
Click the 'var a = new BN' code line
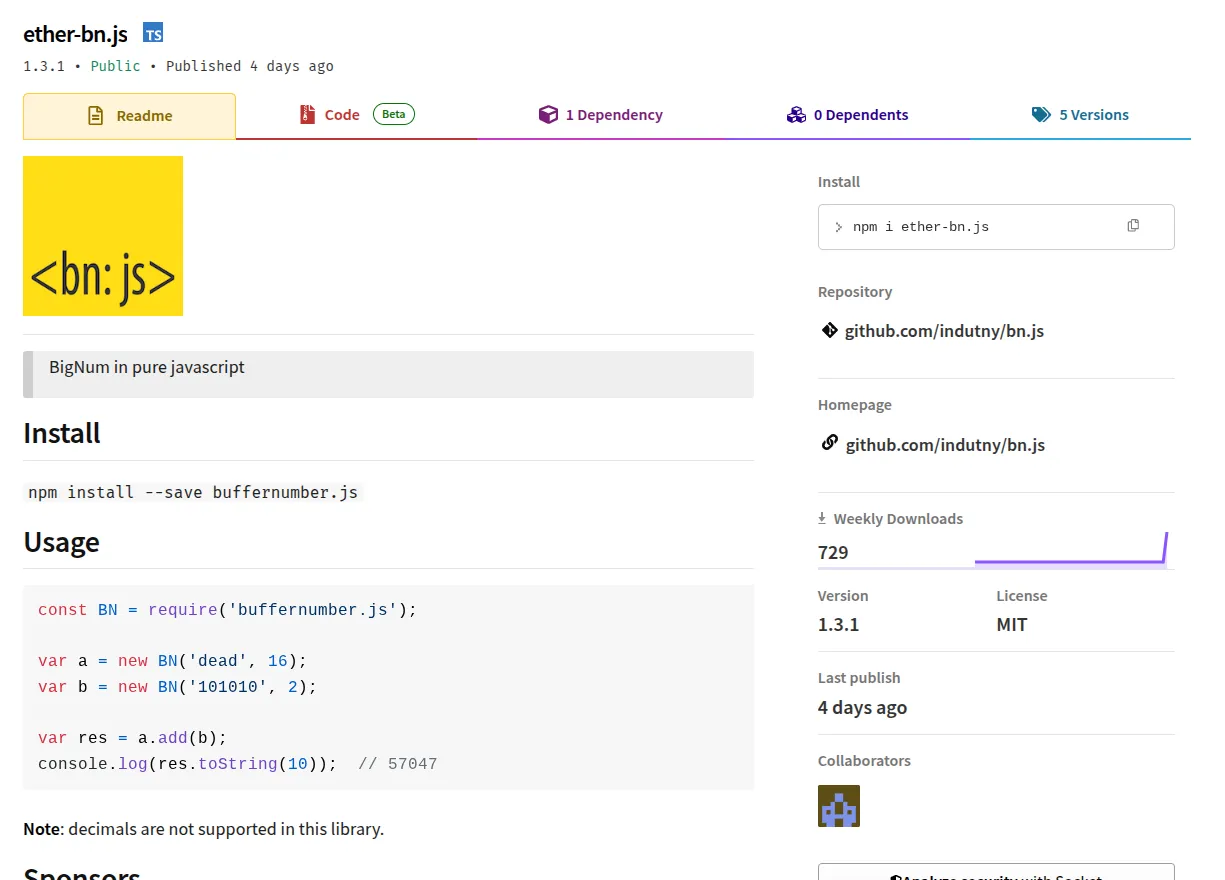click(x=172, y=661)
